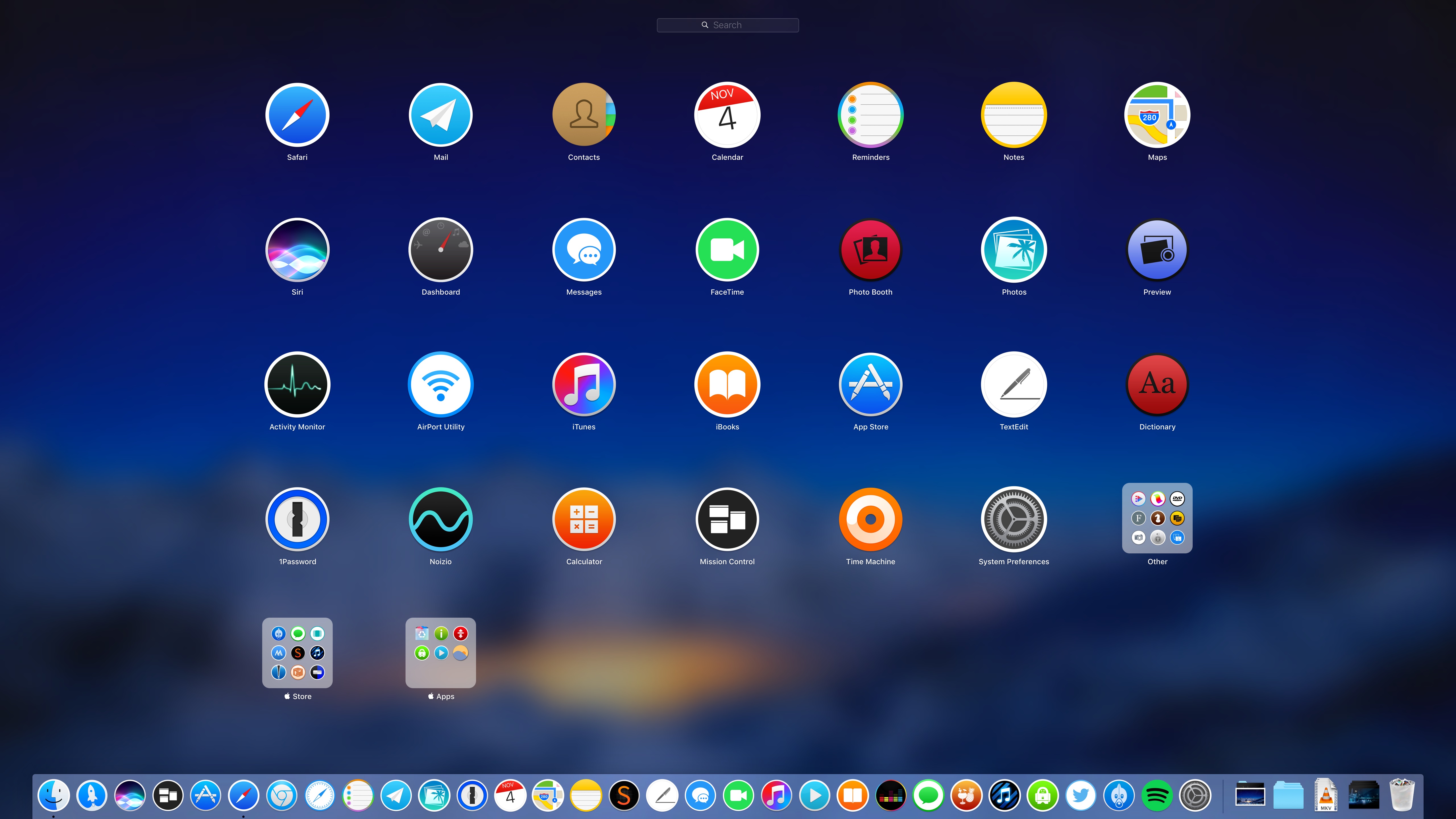
Task: Open Activity Monitor
Action: (x=297, y=384)
